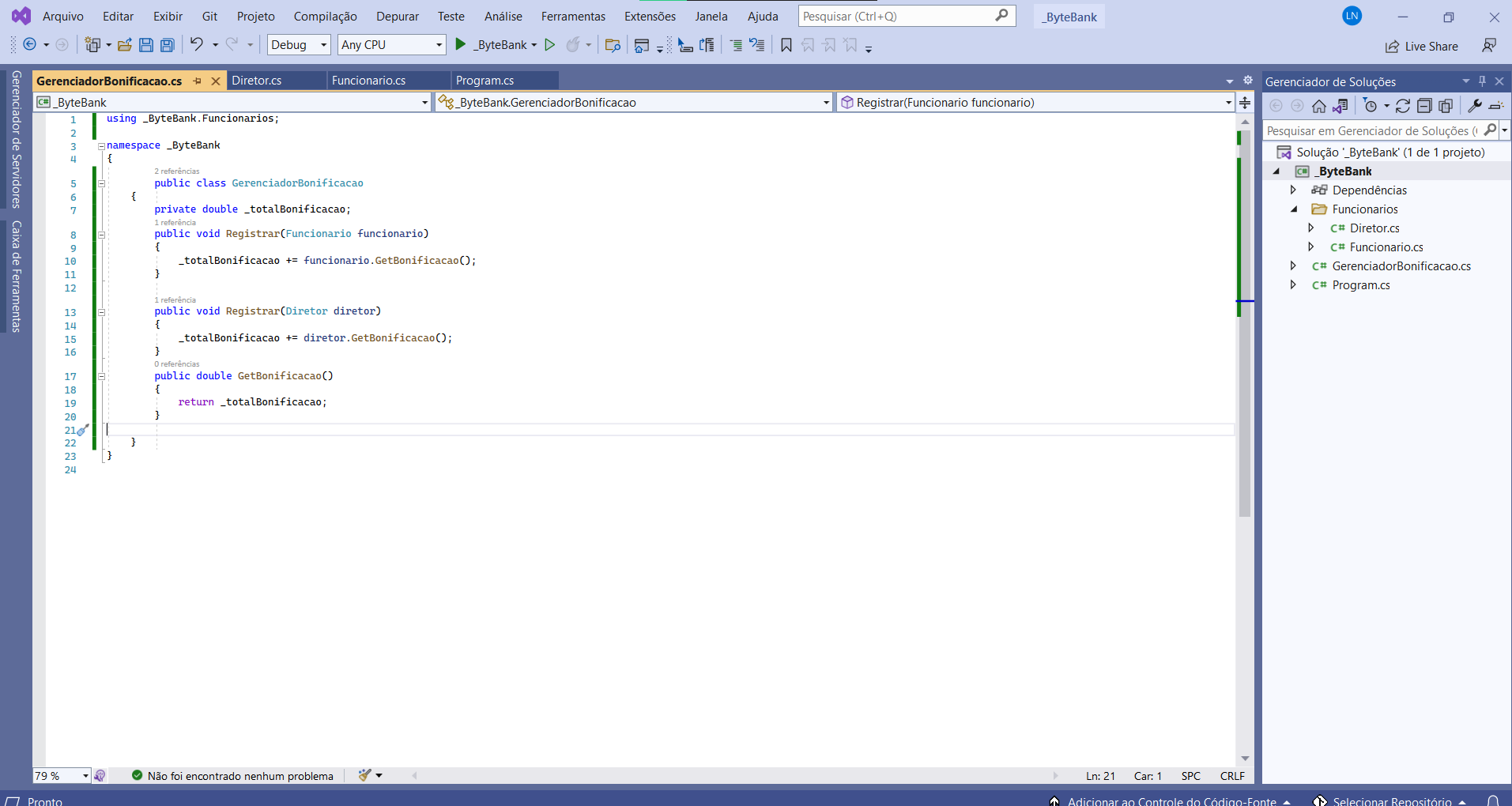Open Caixa de Ferramentas side panel

tap(16, 276)
